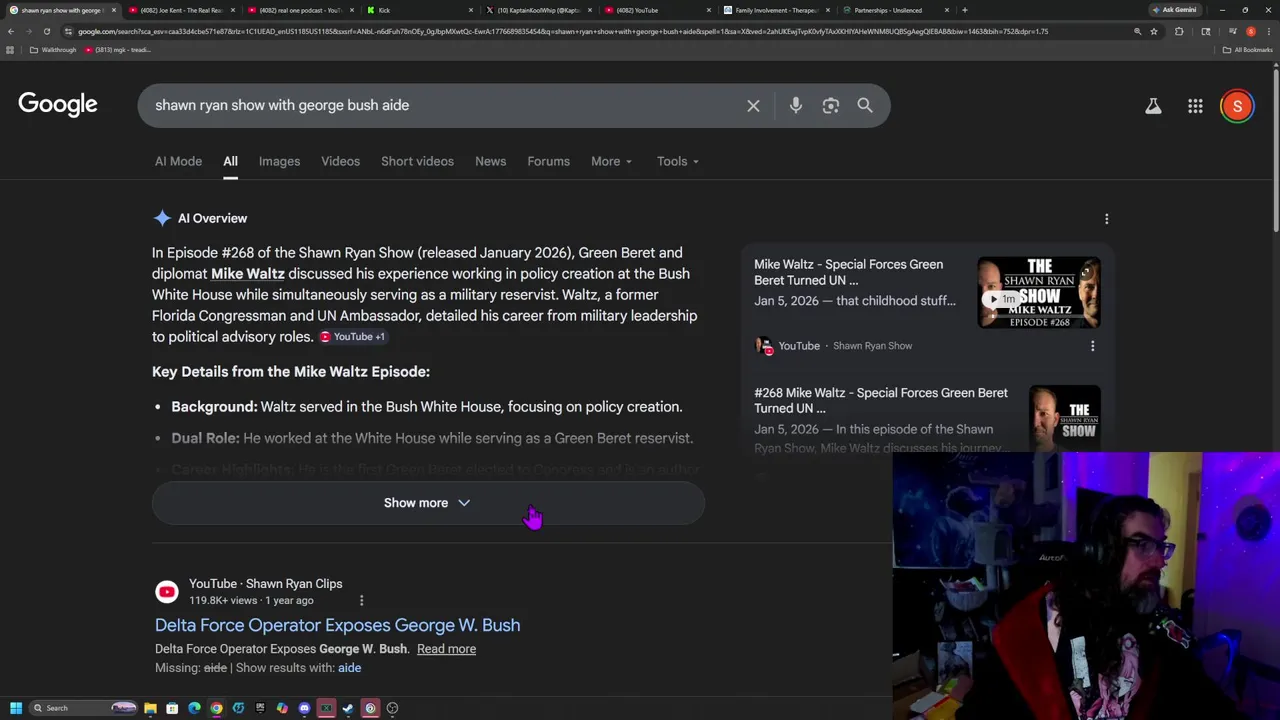1280x720 pixels.
Task: Open Steam from the taskbar
Action: (348, 708)
